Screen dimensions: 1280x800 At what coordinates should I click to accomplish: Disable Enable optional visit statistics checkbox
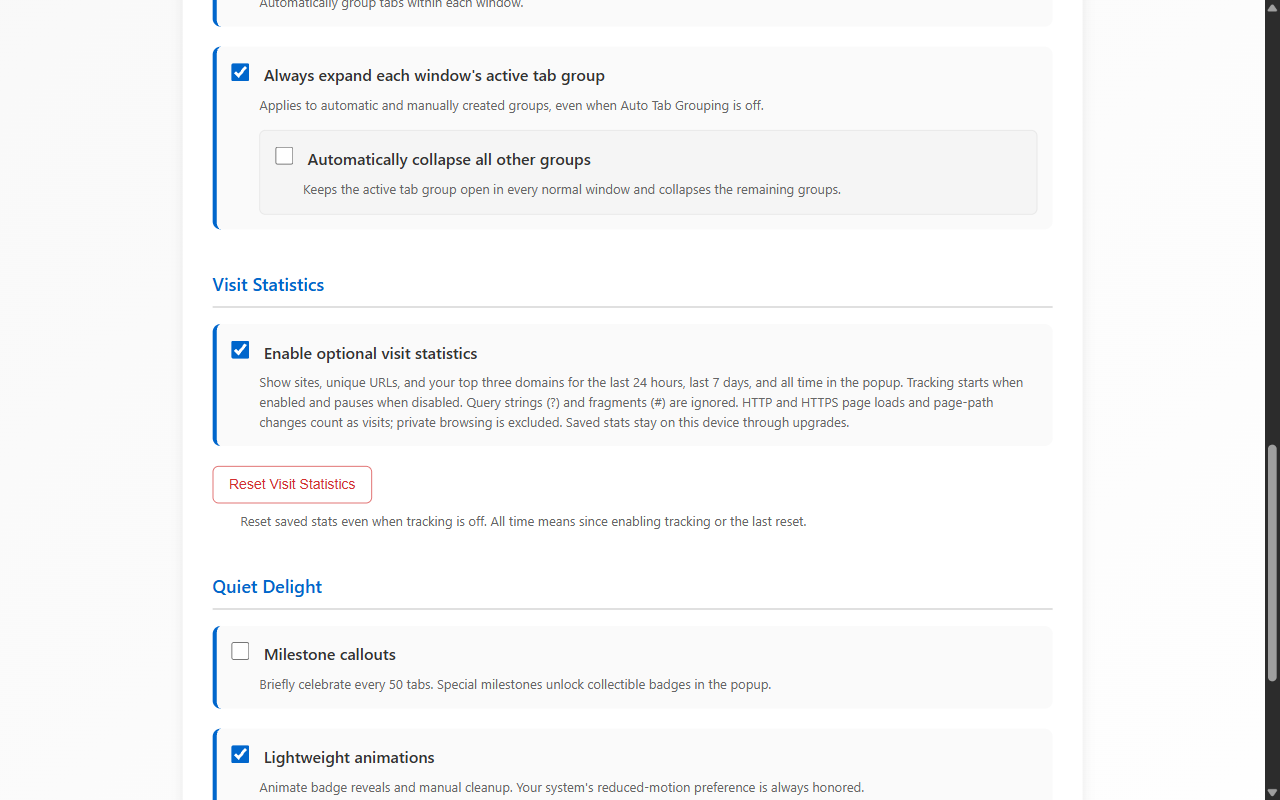240,350
